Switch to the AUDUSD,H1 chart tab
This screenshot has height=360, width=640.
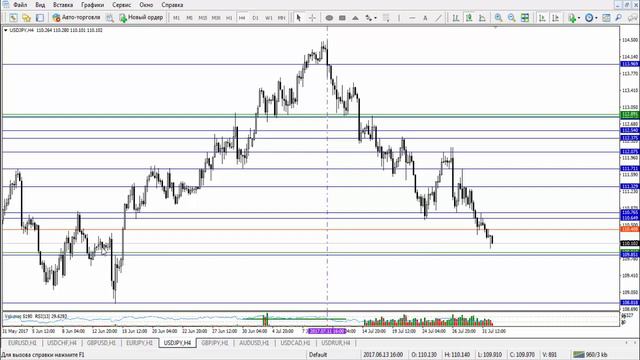[254, 343]
